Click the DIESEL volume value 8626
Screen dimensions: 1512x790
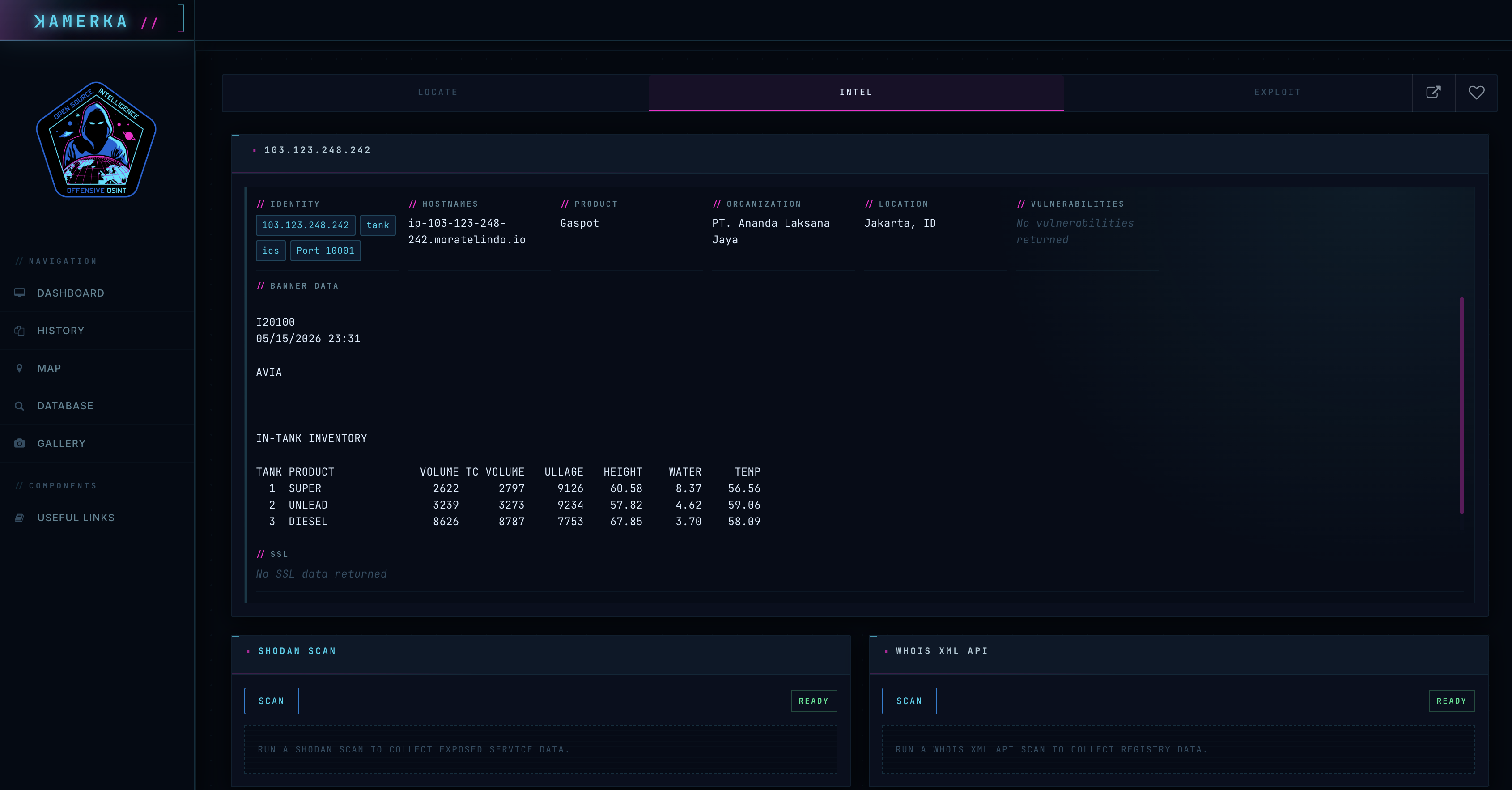point(446,521)
